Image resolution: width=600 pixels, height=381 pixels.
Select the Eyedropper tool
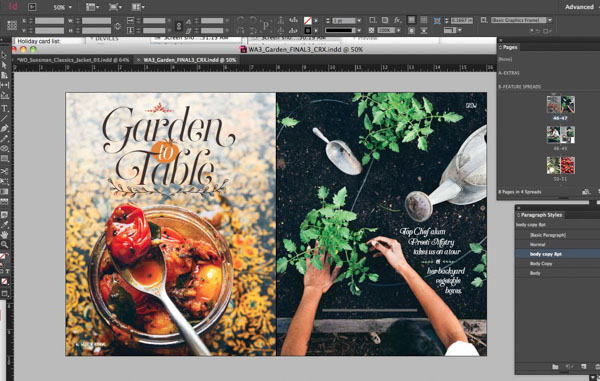pyautogui.click(x=4, y=225)
